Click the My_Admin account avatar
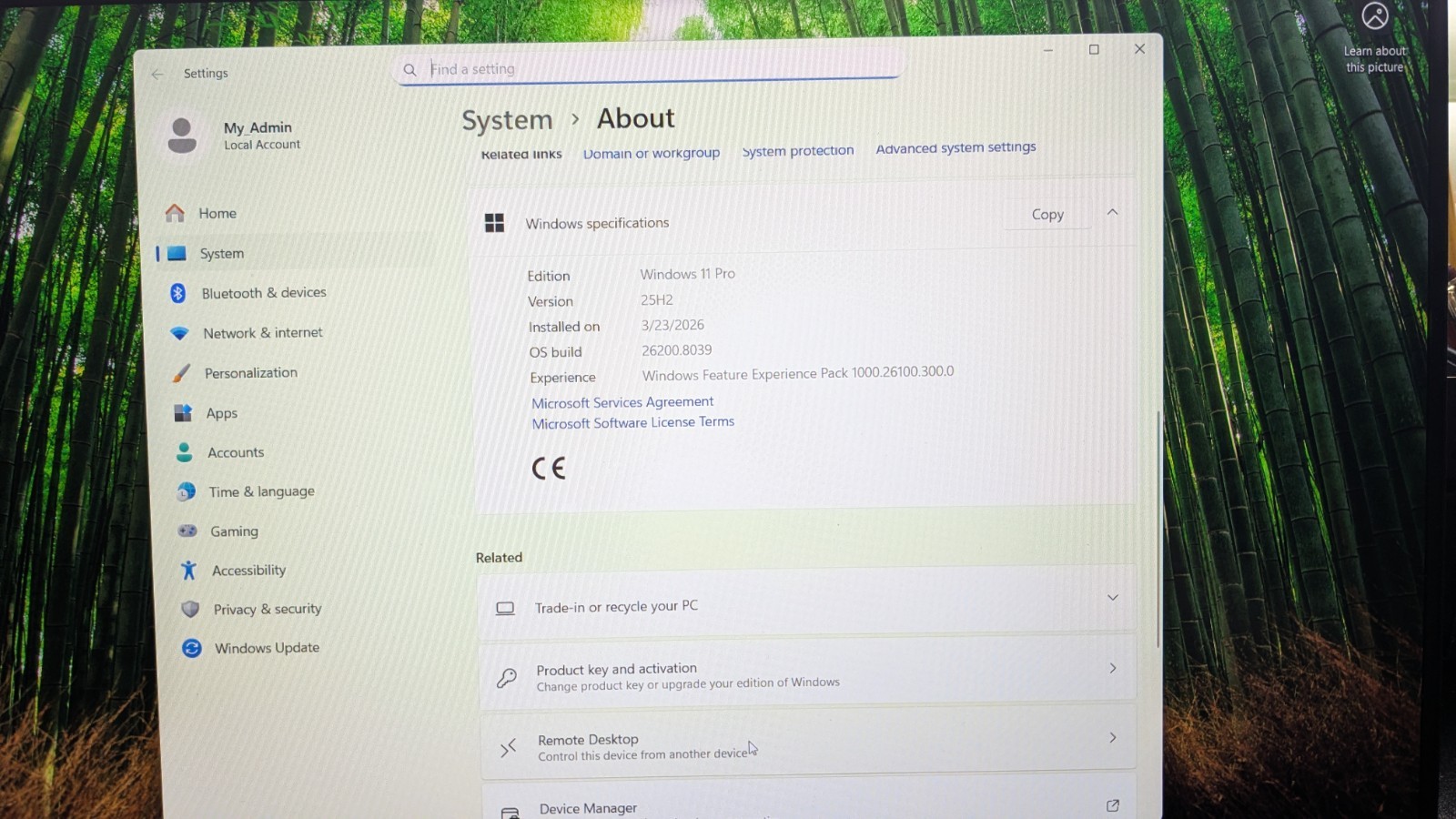Screen dimensions: 1456x819 182,136
